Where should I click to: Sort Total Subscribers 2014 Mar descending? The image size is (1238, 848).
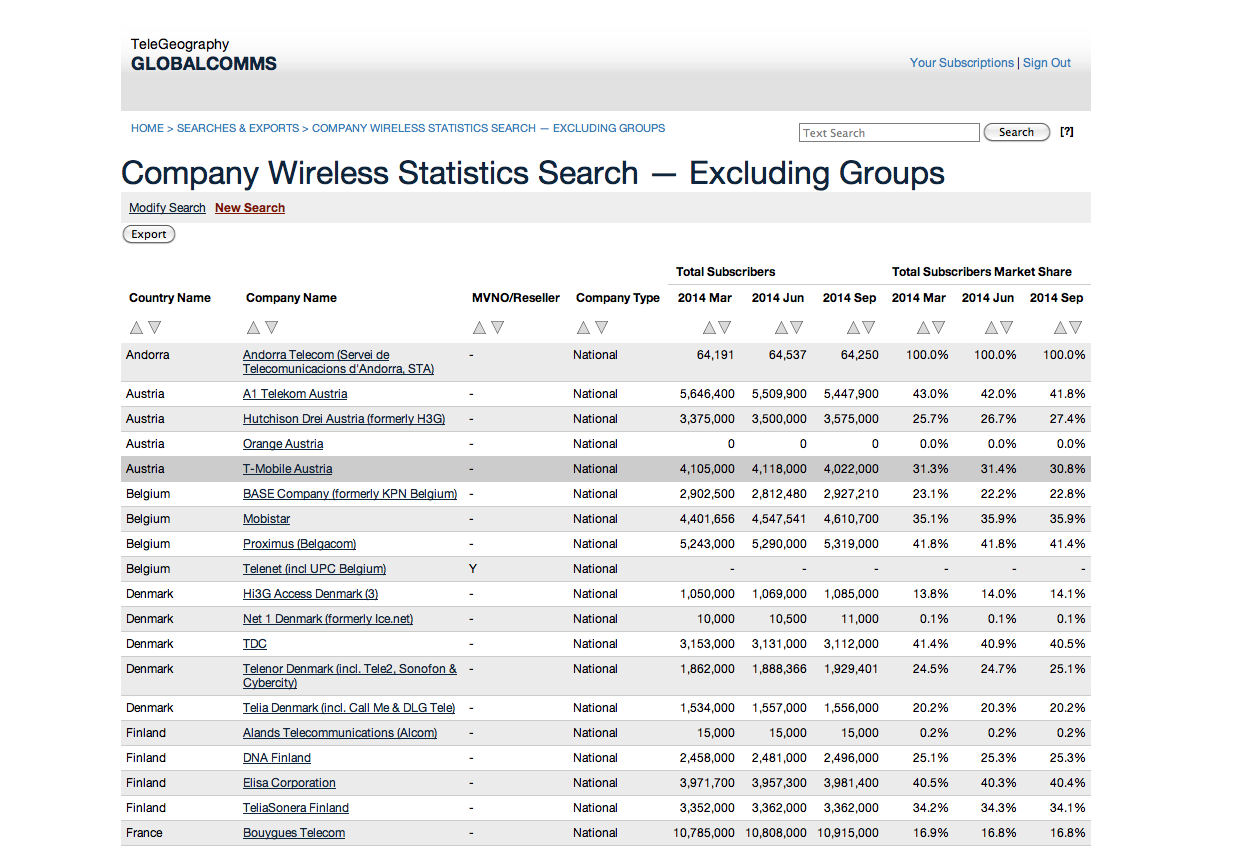pyautogui.click(x=725, y=327)
